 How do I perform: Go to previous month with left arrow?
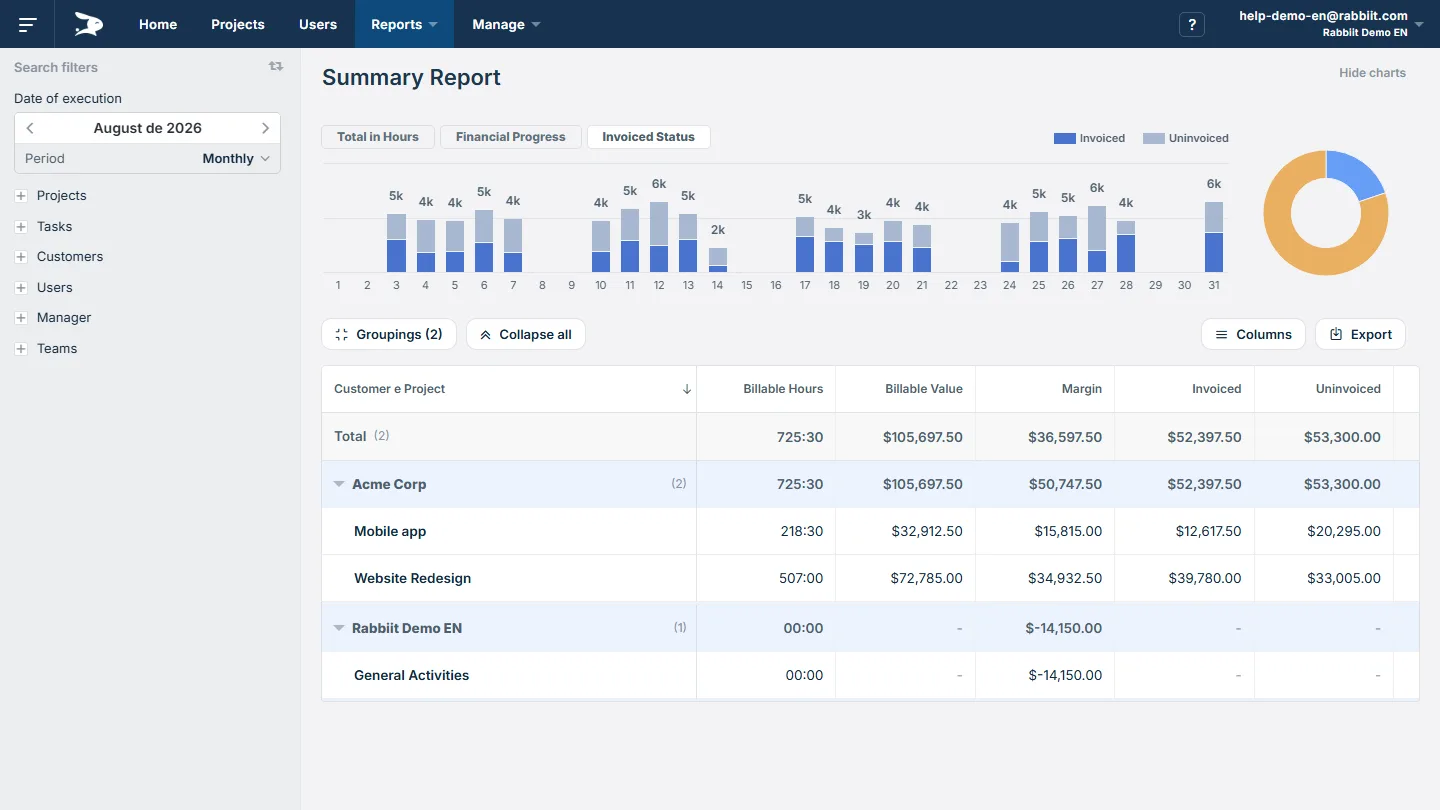click(x=30, y=128)
